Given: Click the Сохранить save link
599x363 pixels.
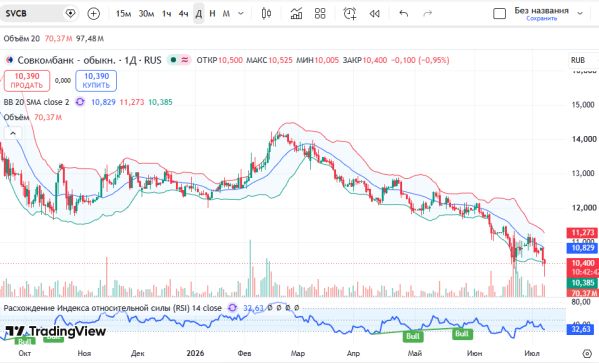Looking at the screenshot, I should click(x=541, y=18).
